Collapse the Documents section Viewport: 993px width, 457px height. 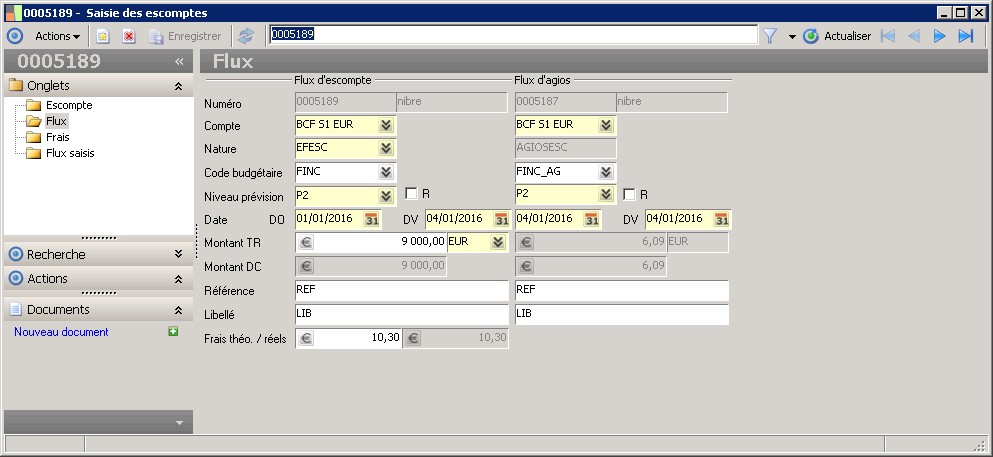[179, 310]
